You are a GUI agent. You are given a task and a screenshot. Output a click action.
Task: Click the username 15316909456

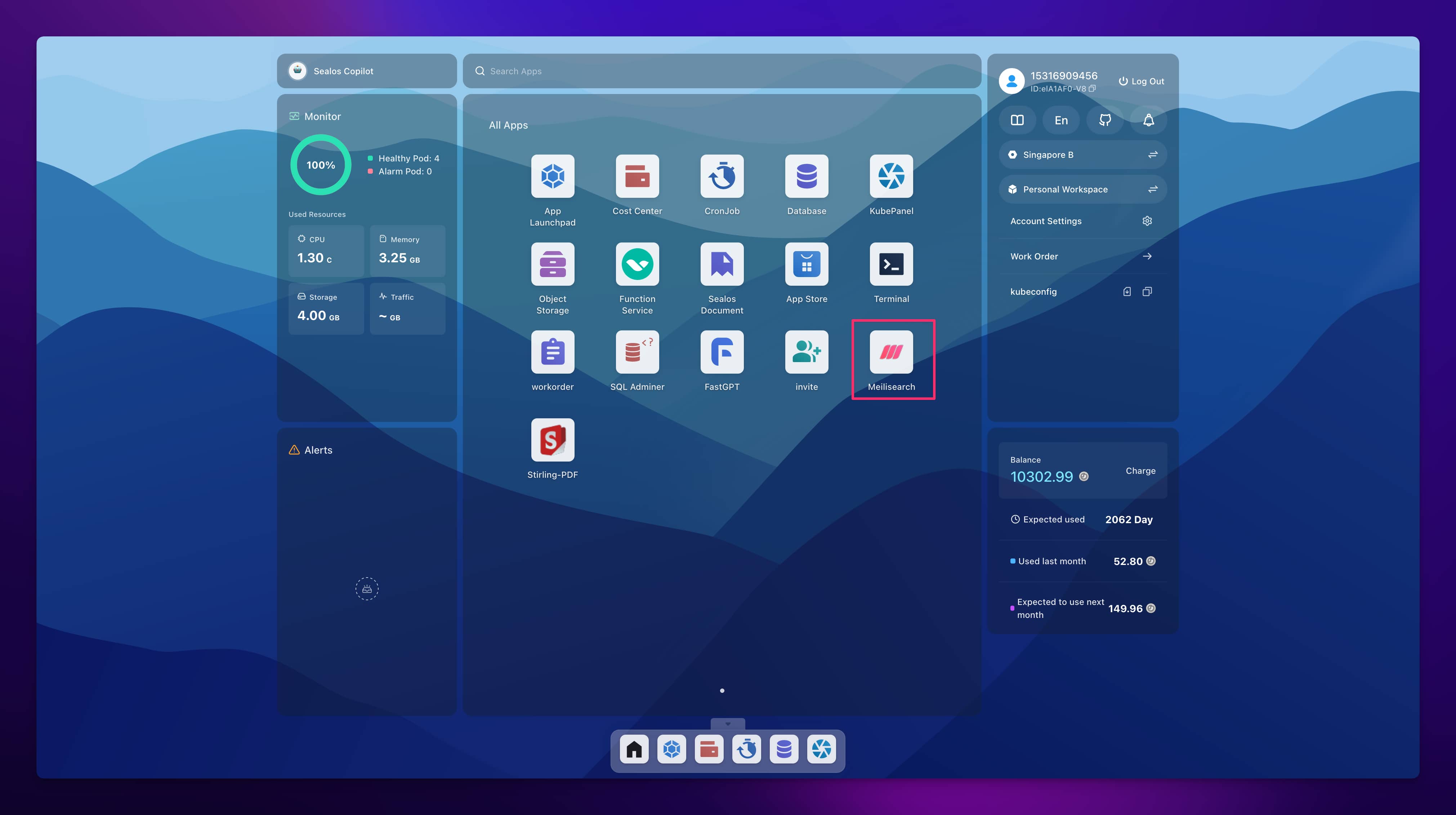click(1064, 76)
